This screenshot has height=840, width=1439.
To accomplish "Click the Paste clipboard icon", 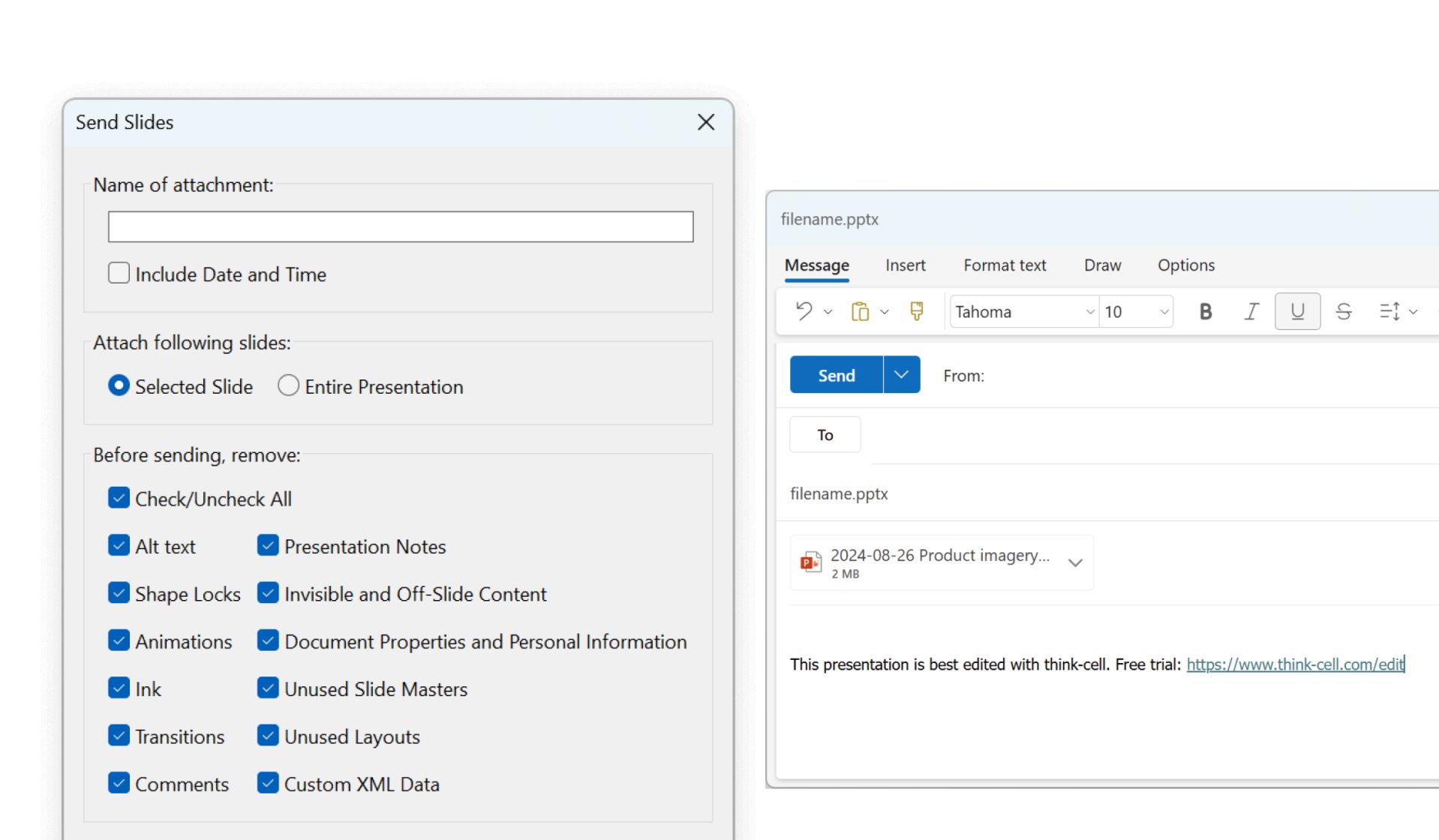I will (x=860, y=311).
